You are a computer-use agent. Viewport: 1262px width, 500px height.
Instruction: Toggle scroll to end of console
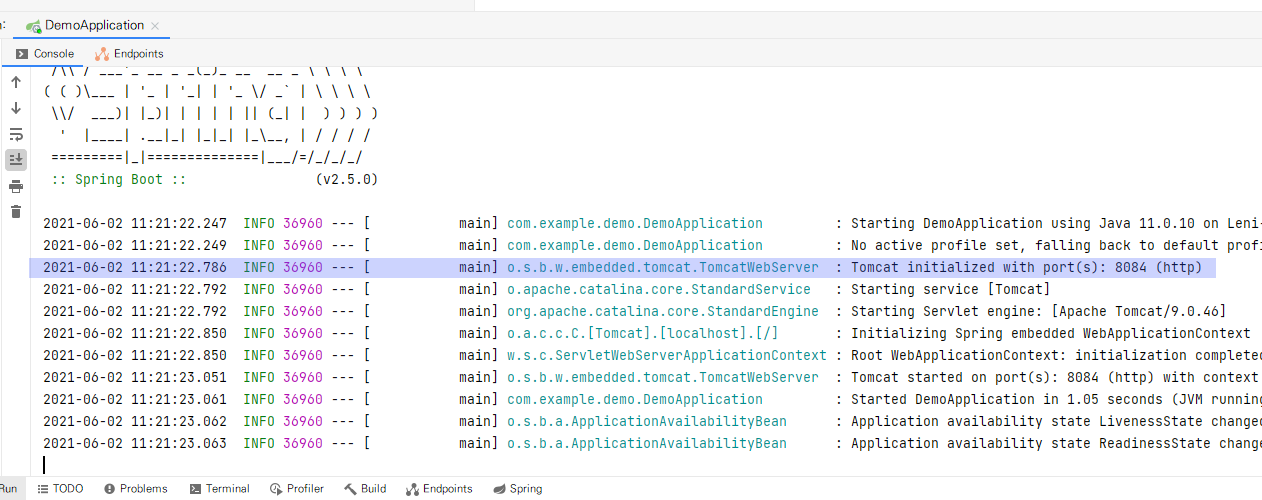(16, 159)
